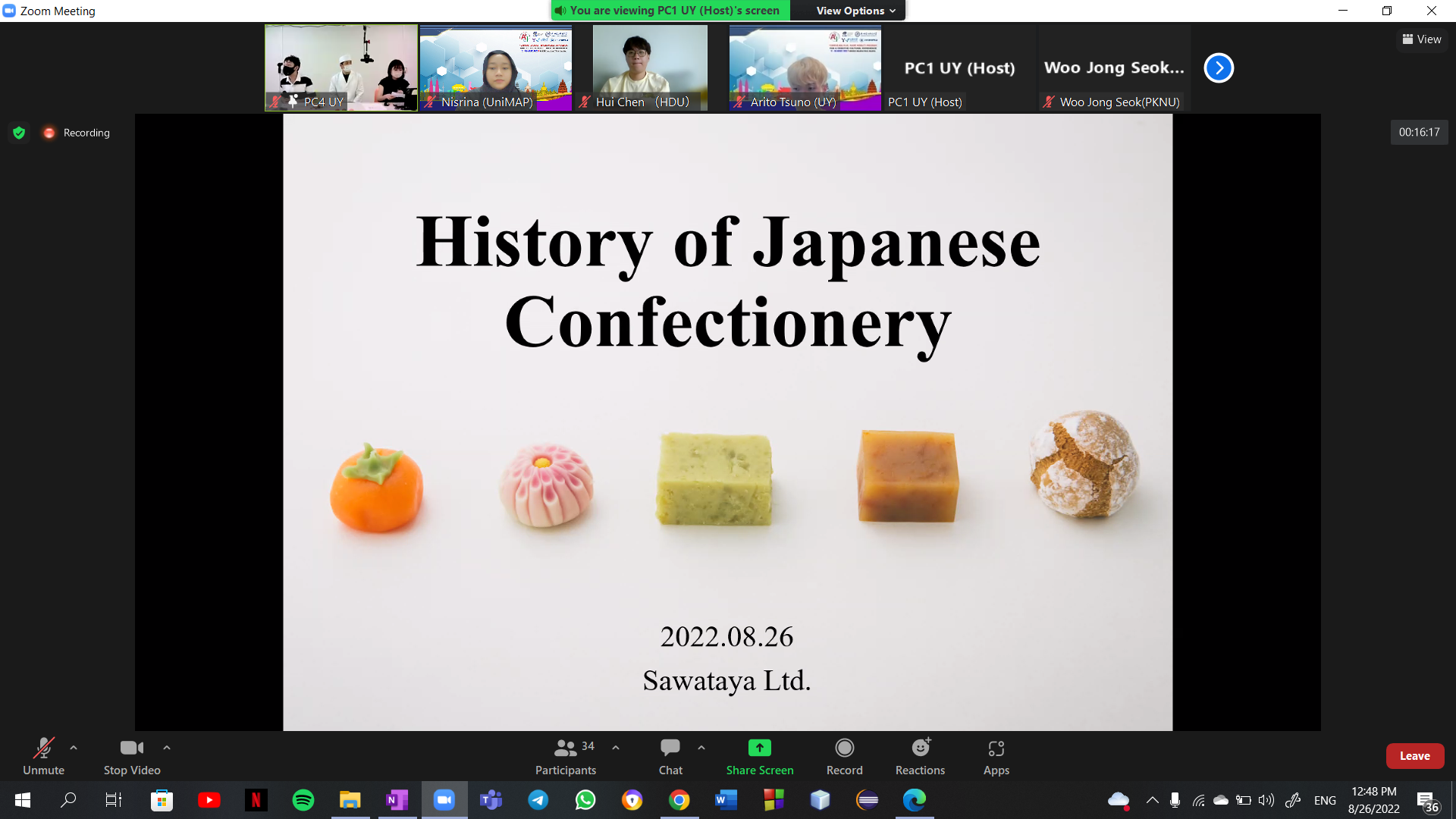Screen dimensions: 1456x819
Task: Open the Participants panel icon
Action: [565, 748]
